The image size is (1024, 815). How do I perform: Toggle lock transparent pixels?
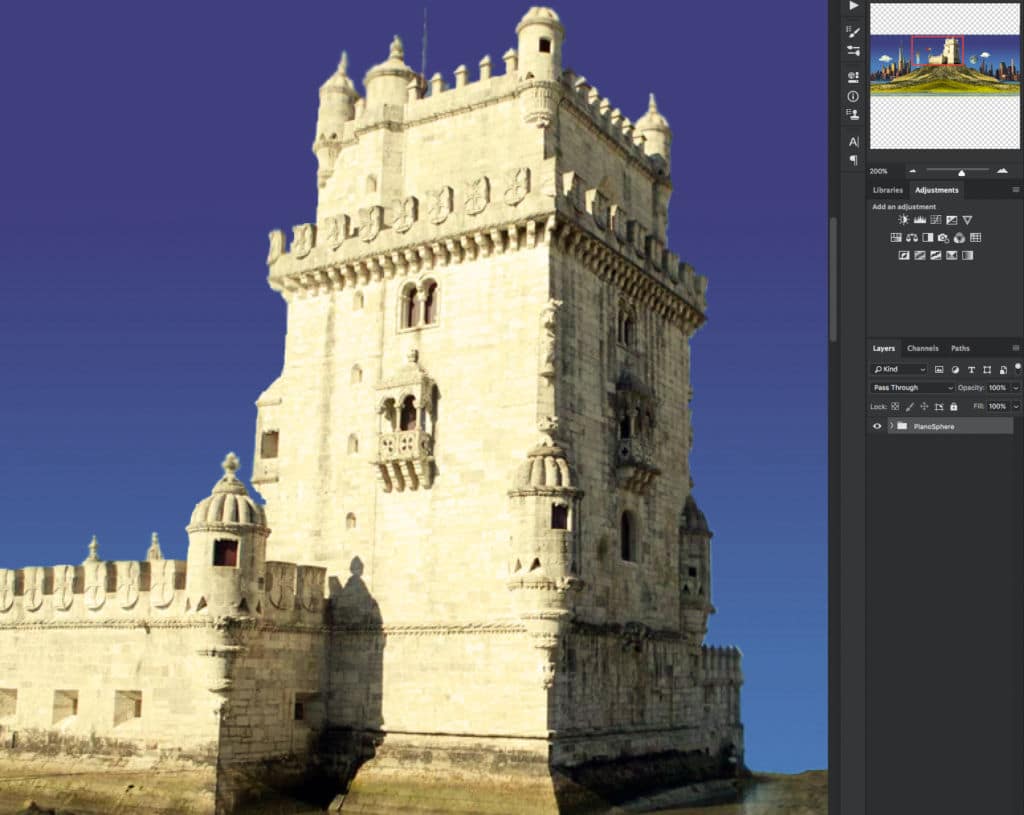pyautogui.click(x=895, y=407)
